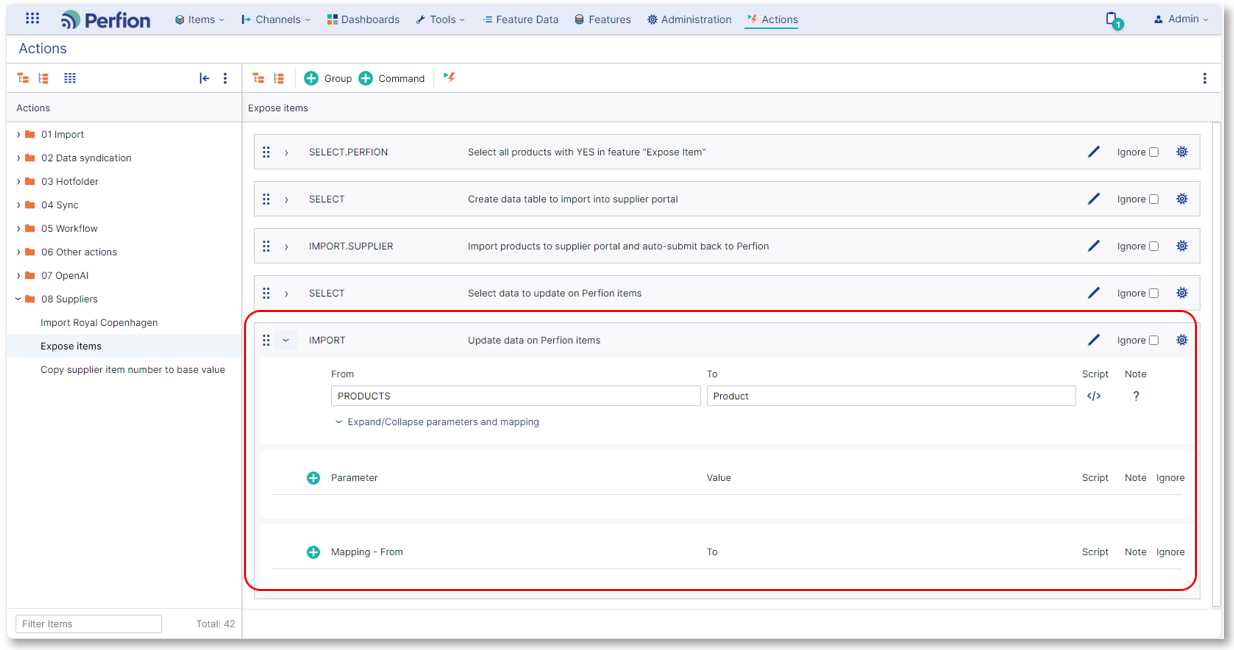The image size is (1234, 650).
Task: Click the To field containing Product
Action: click(891, 396)
